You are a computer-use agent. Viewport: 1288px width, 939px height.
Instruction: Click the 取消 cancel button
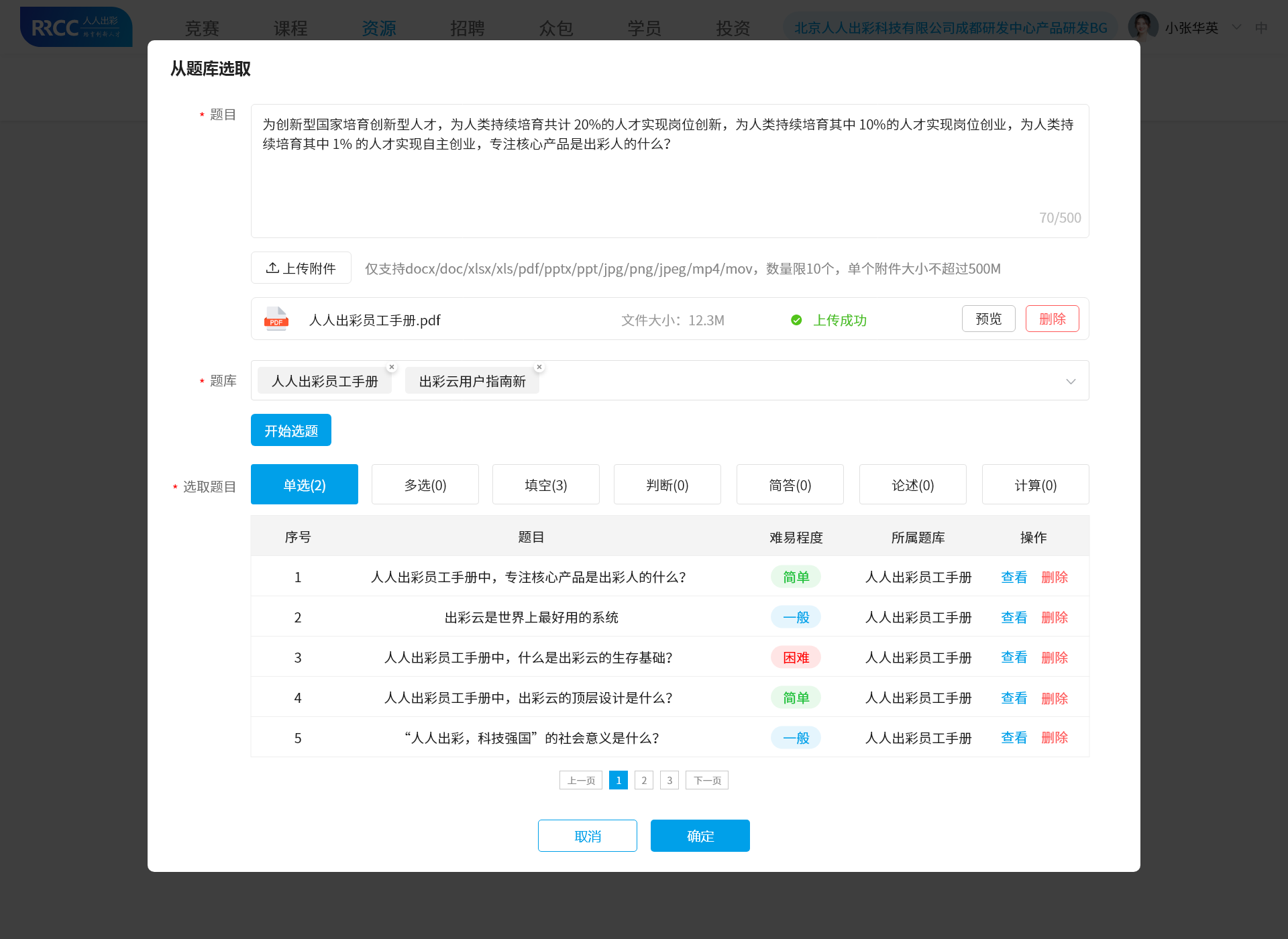pos(588,836)
